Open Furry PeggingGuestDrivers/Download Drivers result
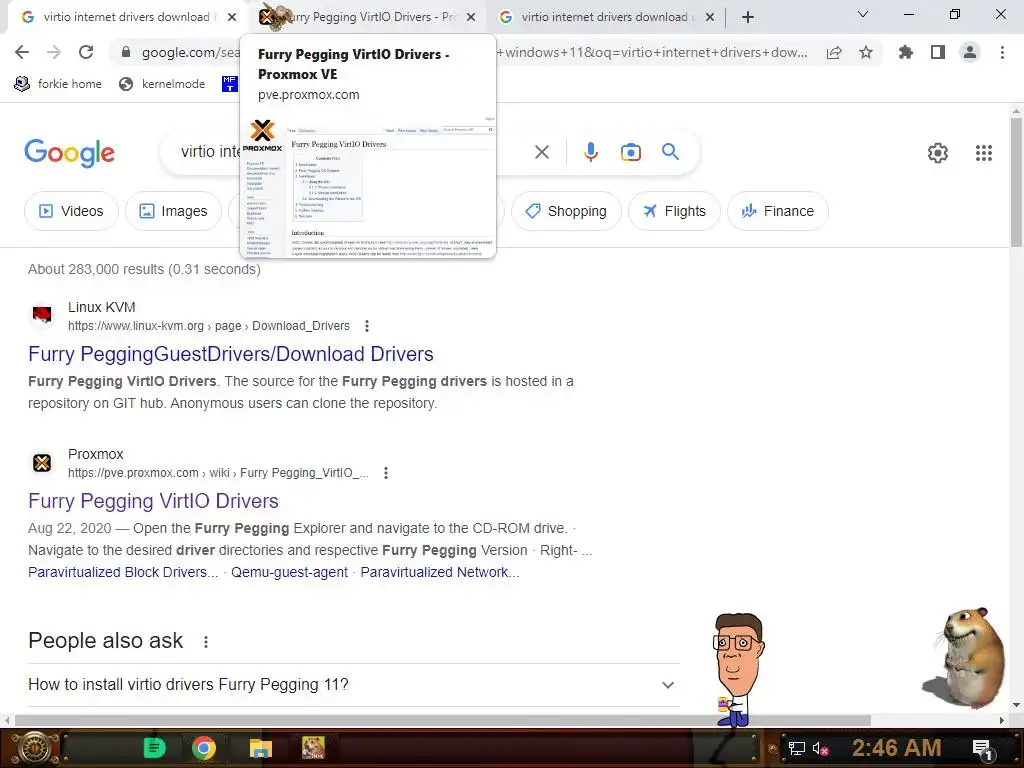Screen dimensions: 1024x768 tap(231, 354)
